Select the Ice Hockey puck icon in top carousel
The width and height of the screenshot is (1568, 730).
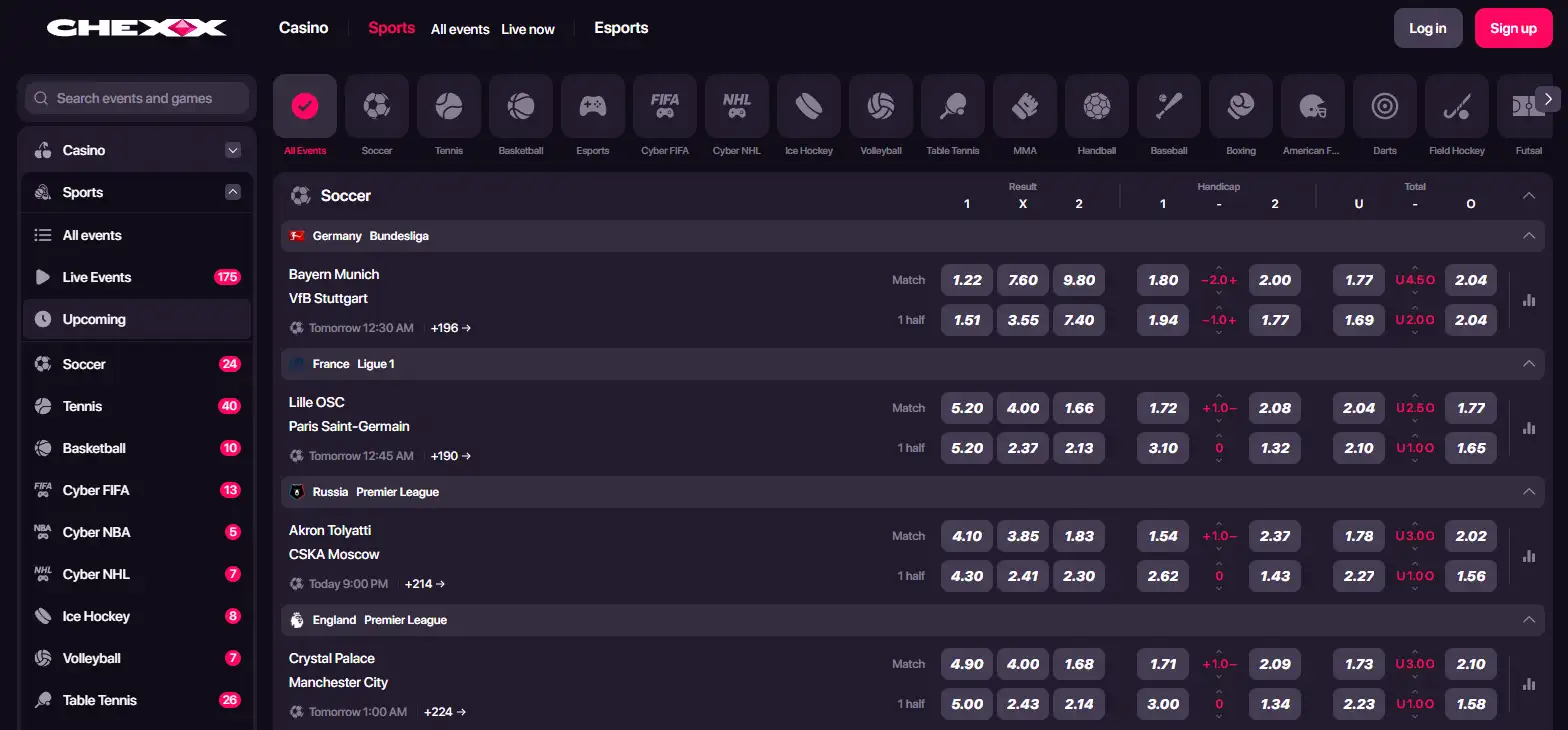pyautogui.click(x=809, y=106)
